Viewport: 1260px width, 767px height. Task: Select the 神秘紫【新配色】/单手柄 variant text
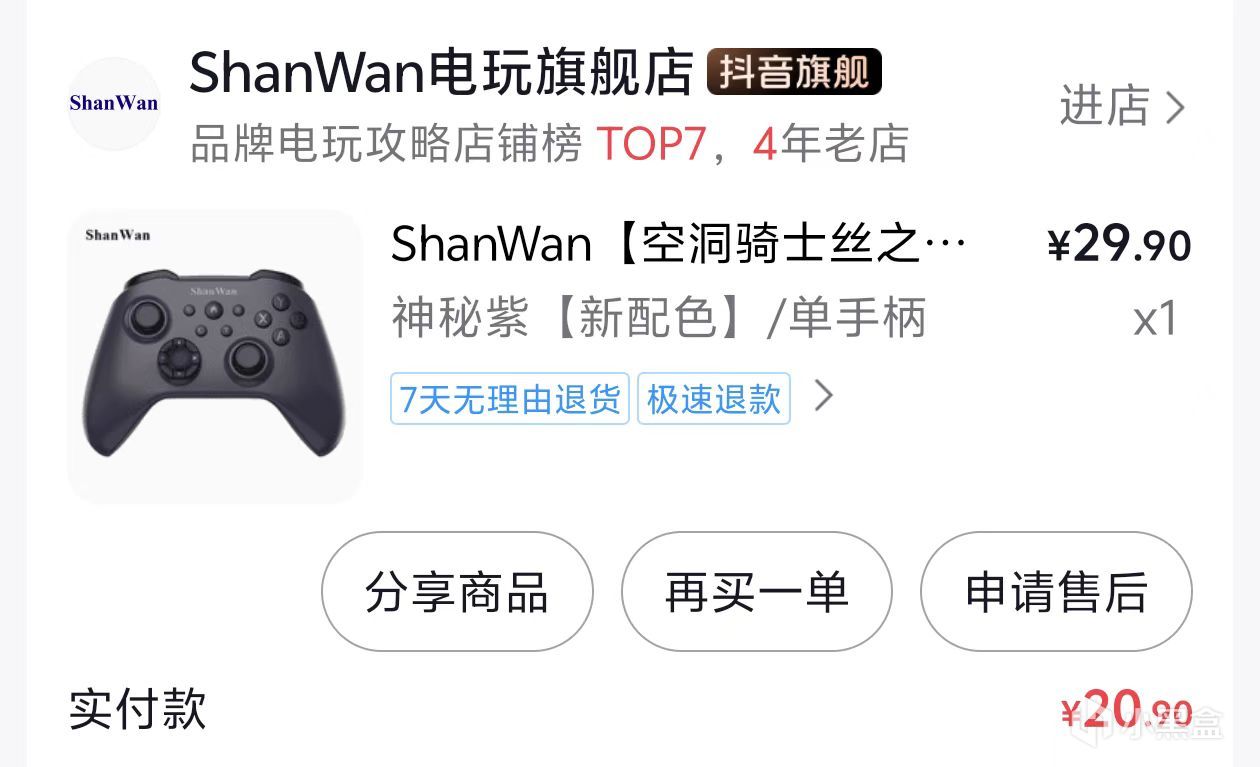click(x=658, y=319)
